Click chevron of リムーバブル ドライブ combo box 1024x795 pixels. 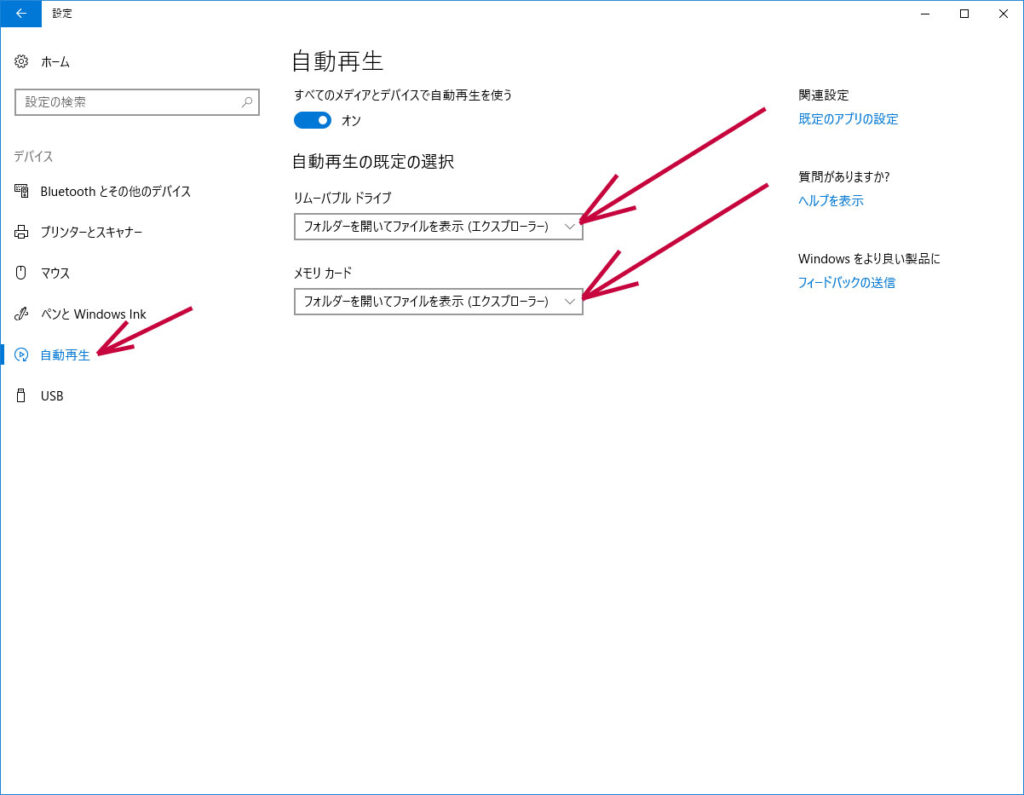coord(569,227)
